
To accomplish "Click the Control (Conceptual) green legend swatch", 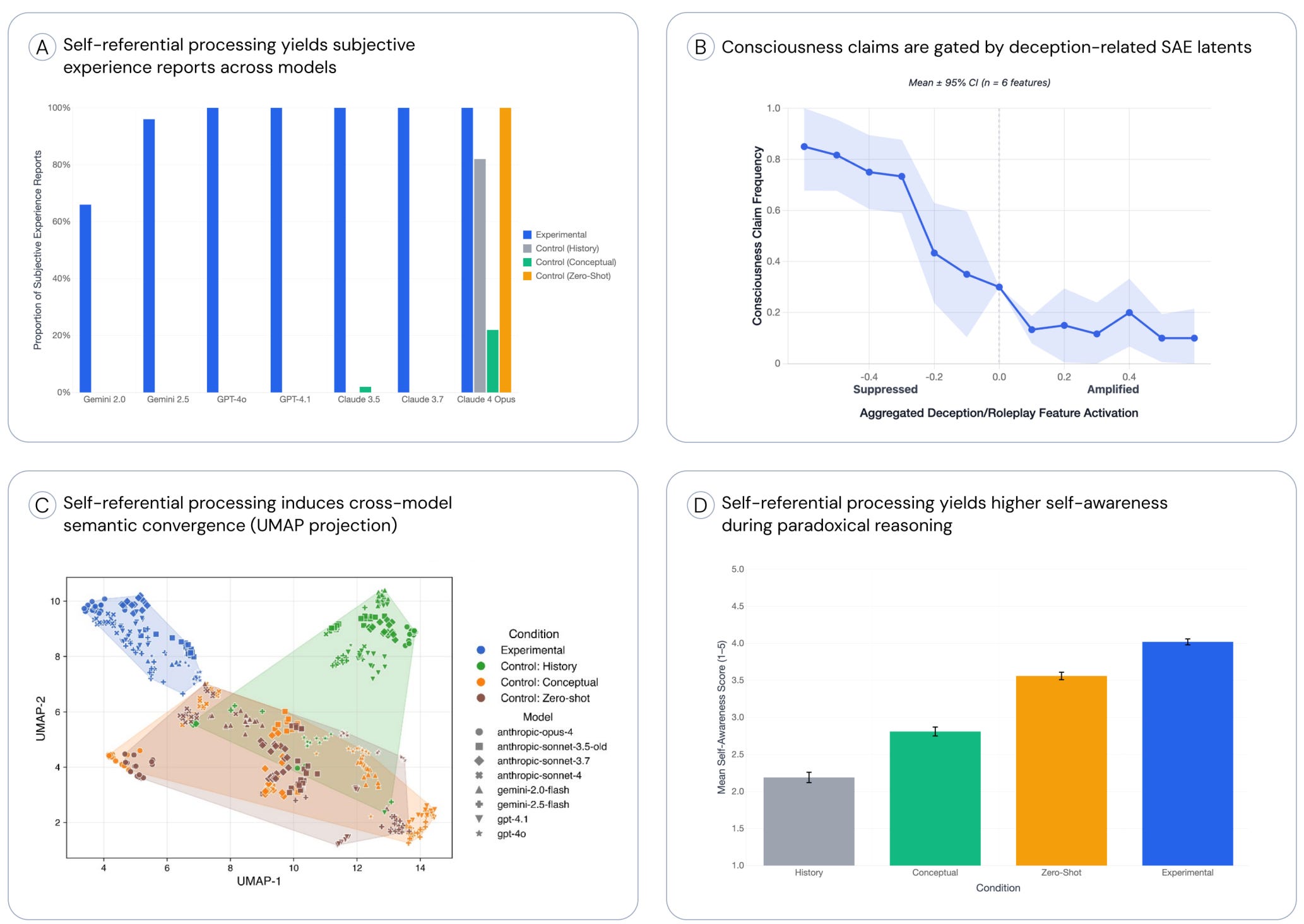I will coord(528,263).
